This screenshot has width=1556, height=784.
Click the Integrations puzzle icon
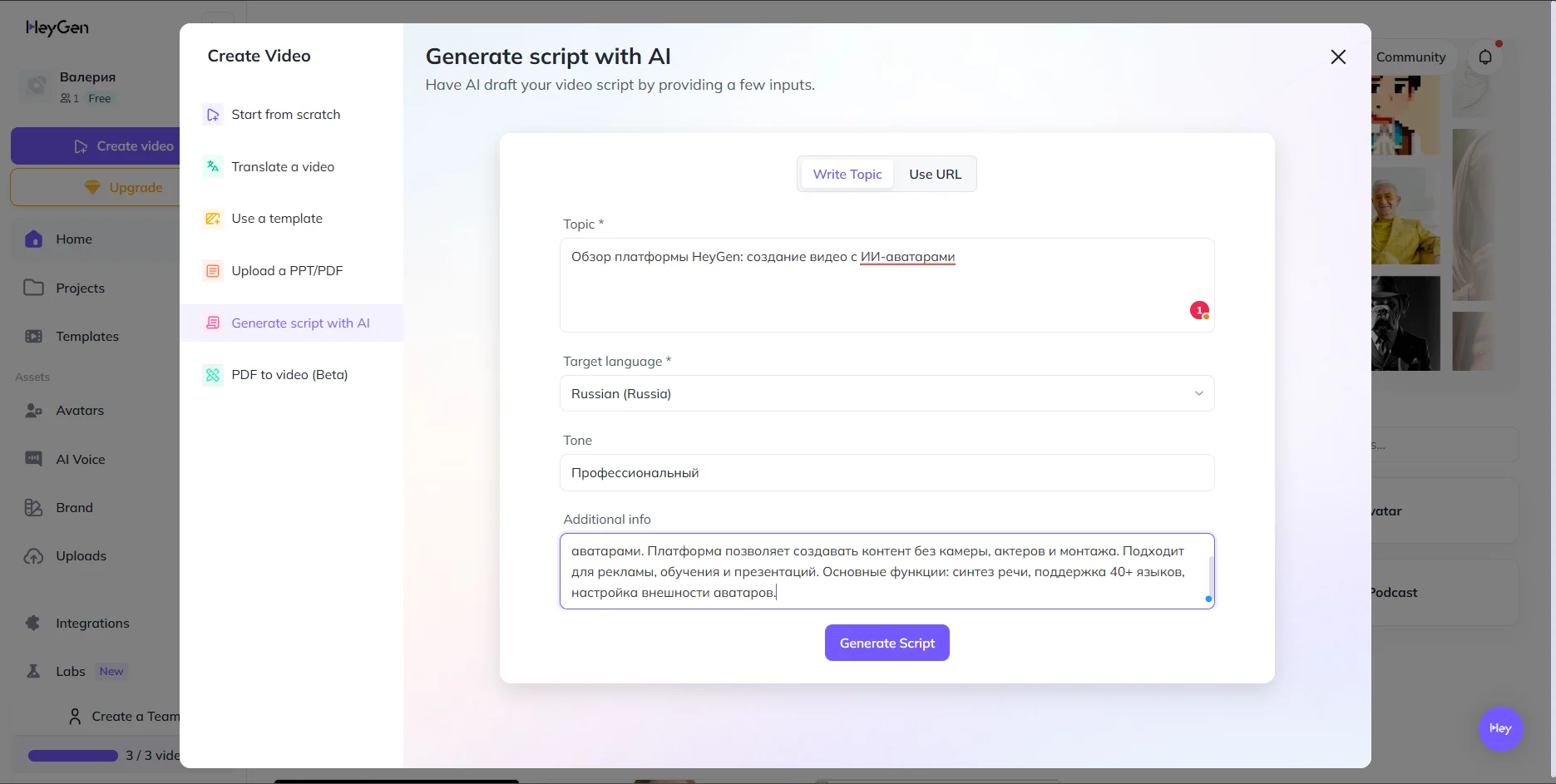pyautogui.click(x=33, y=624)
